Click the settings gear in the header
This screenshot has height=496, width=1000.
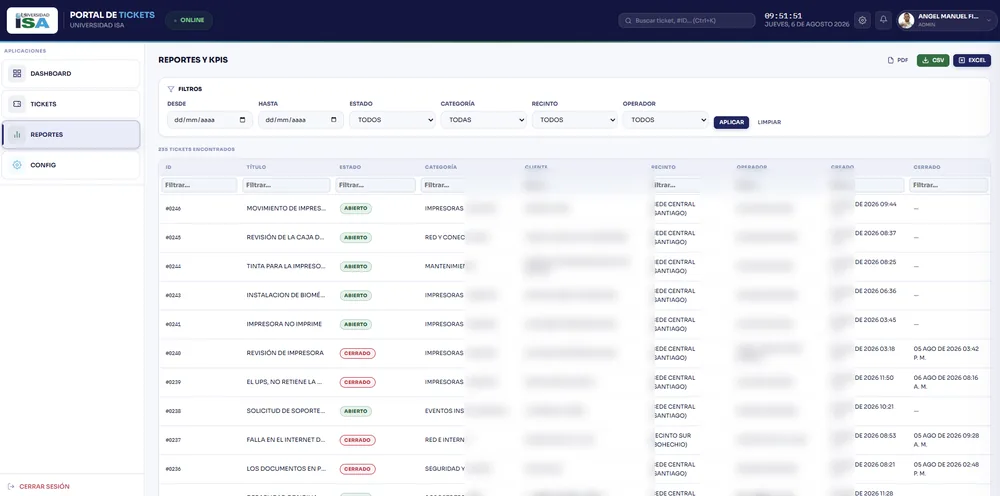[x=862, y=20]
